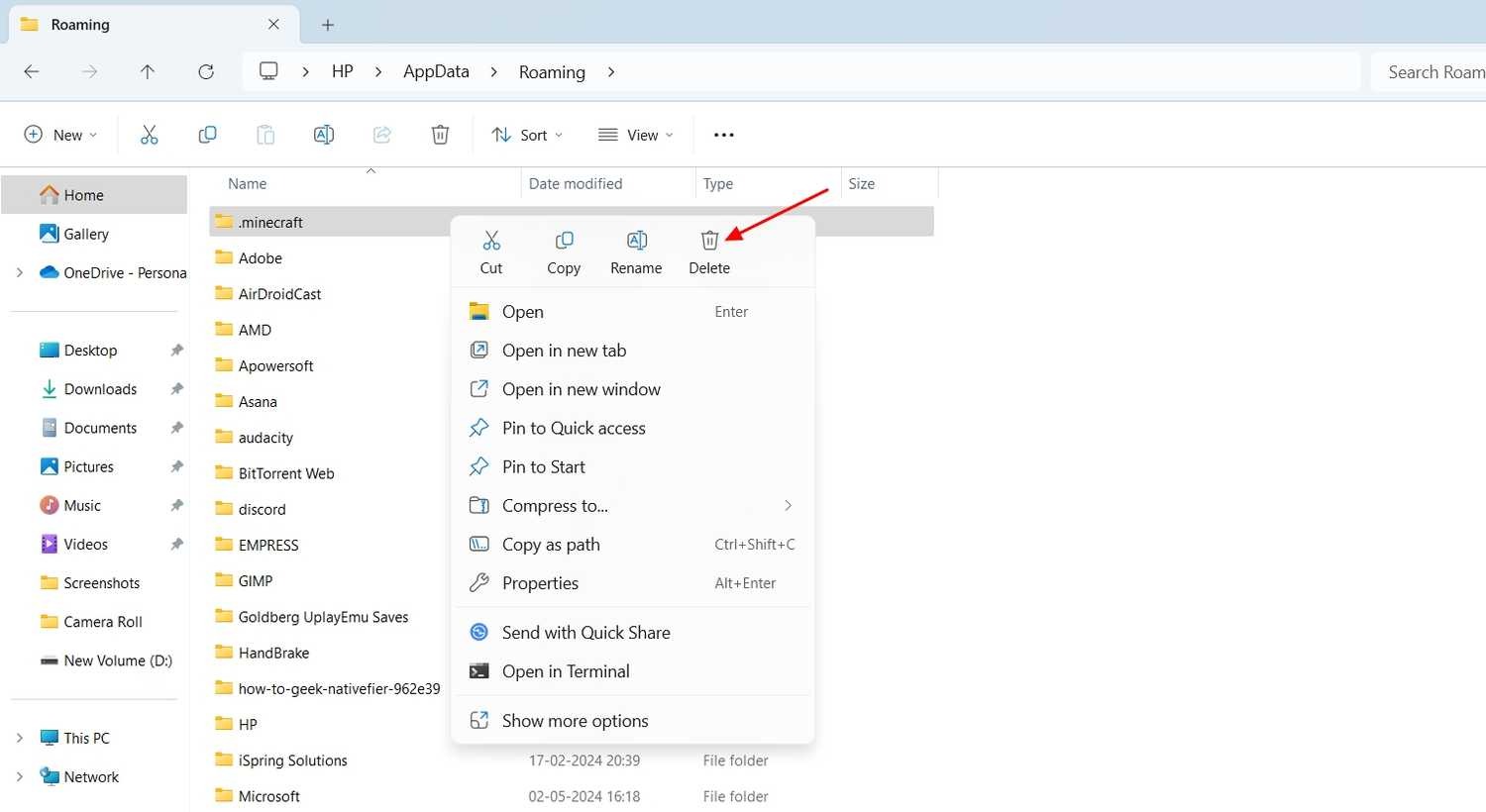Click the toolbar Share icon

[382, 135]
